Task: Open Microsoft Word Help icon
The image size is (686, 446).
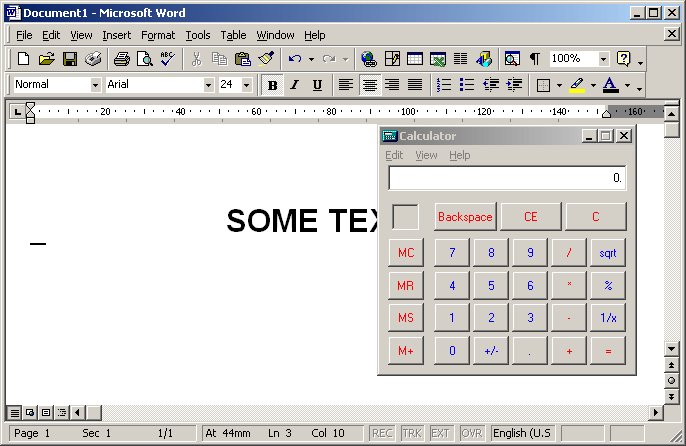Action: 623,59
